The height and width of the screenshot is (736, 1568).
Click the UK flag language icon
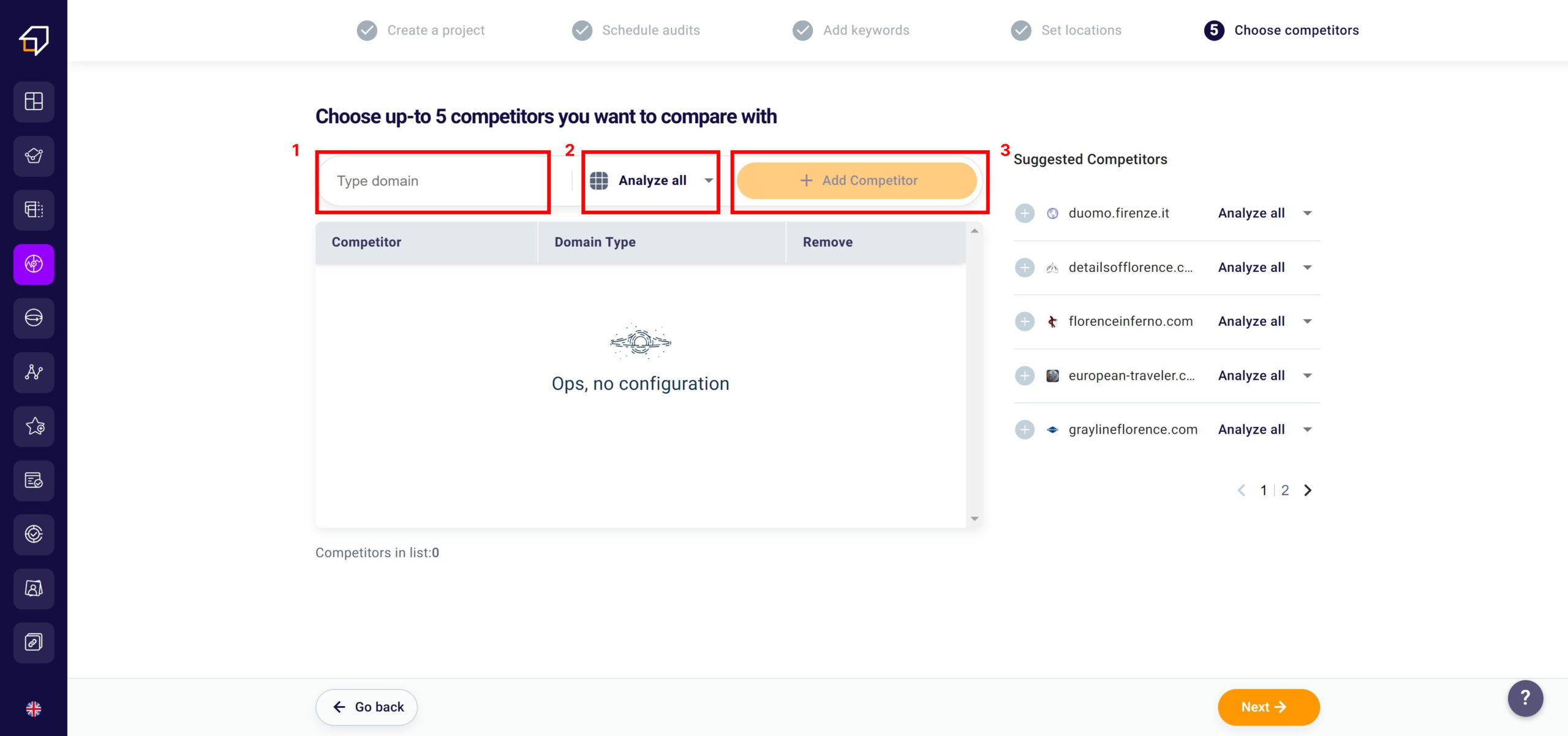point(34,709)
